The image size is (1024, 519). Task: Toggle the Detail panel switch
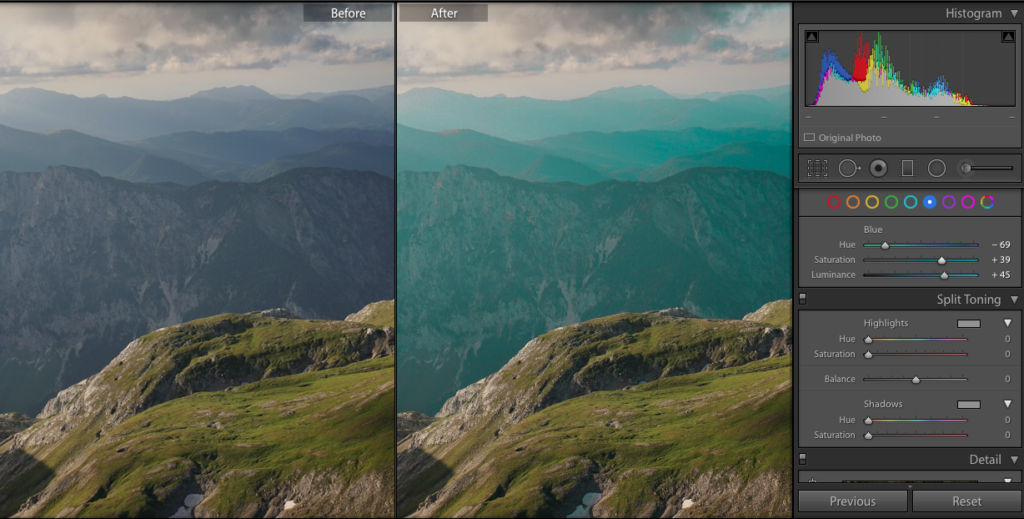coord(802,459)
